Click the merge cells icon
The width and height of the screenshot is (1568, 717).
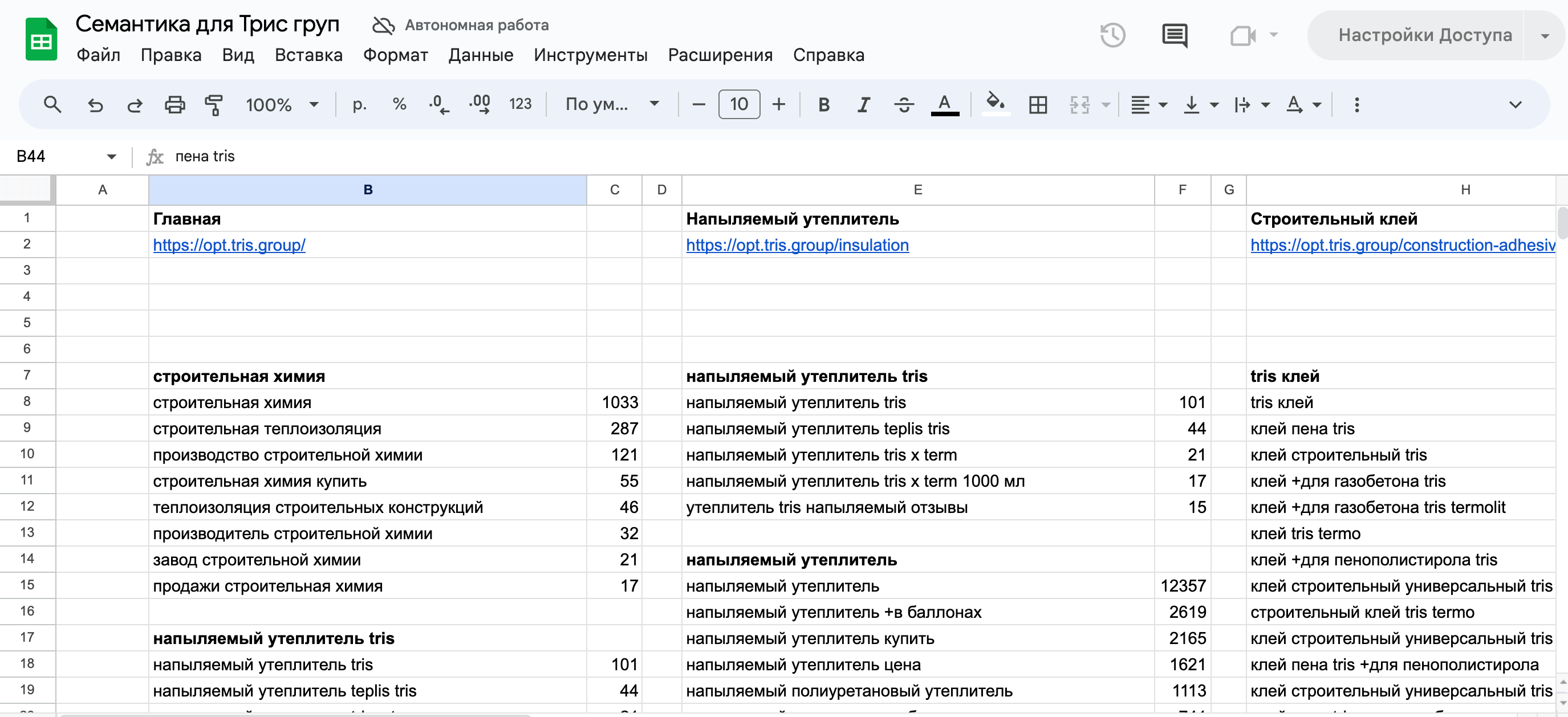[x=1079, y=105]
